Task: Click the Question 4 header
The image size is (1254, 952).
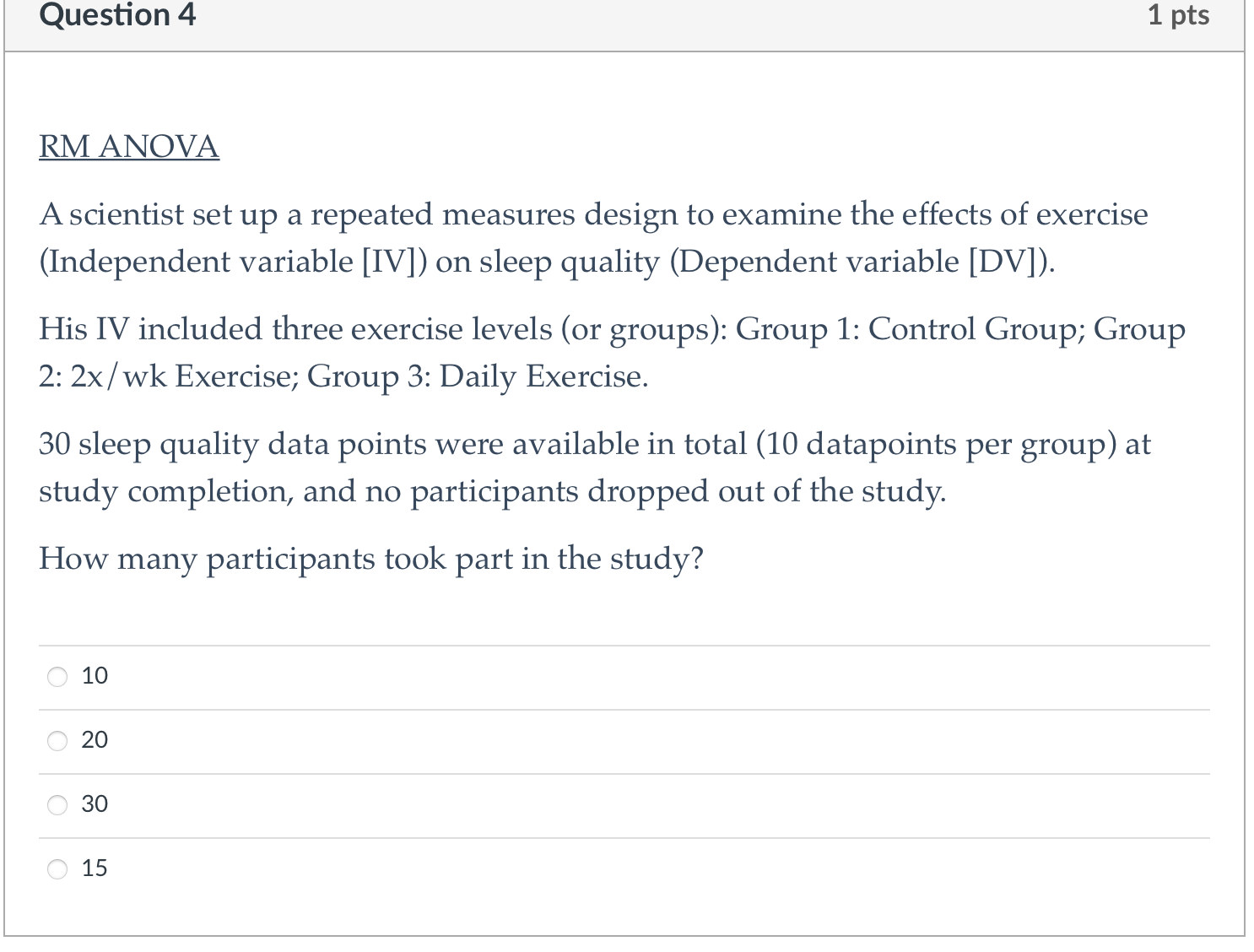Action: tap(116, 15)
